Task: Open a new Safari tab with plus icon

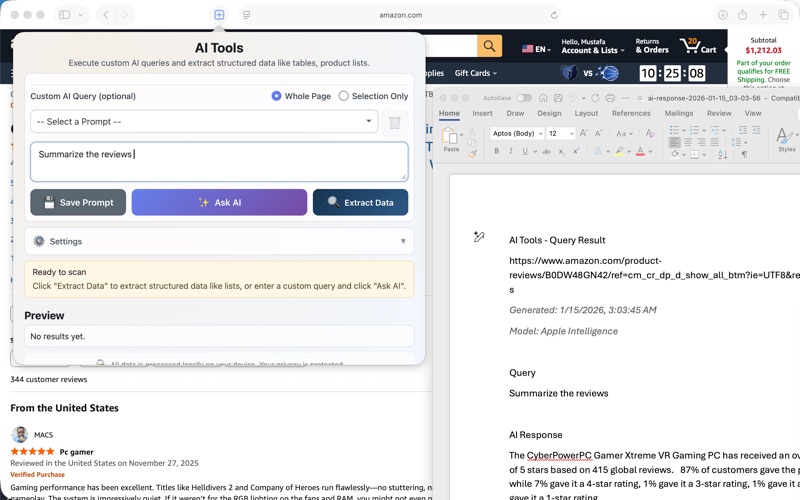Action: click(x=763, y=15)
